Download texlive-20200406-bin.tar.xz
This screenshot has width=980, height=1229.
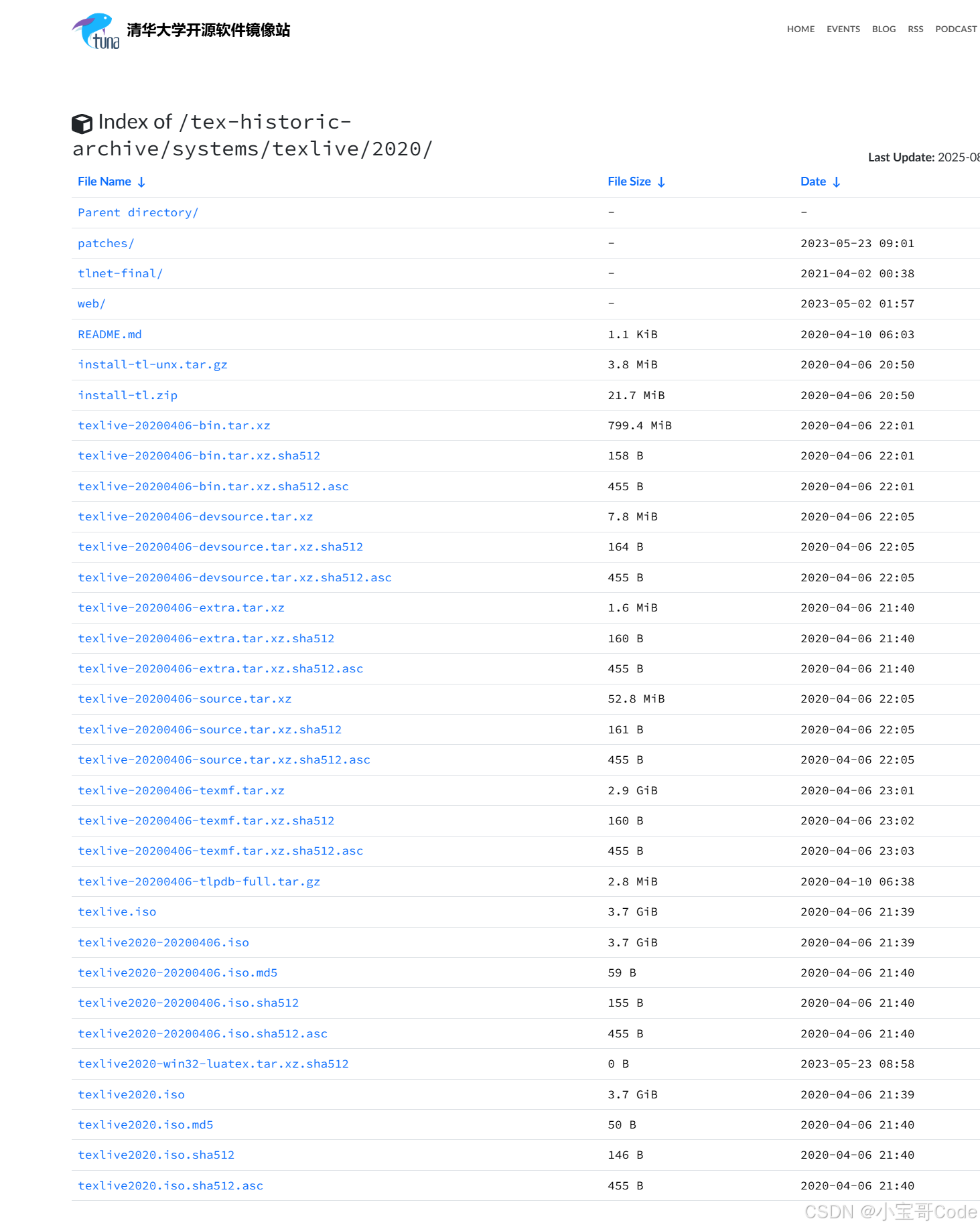(x=174, y=425)
